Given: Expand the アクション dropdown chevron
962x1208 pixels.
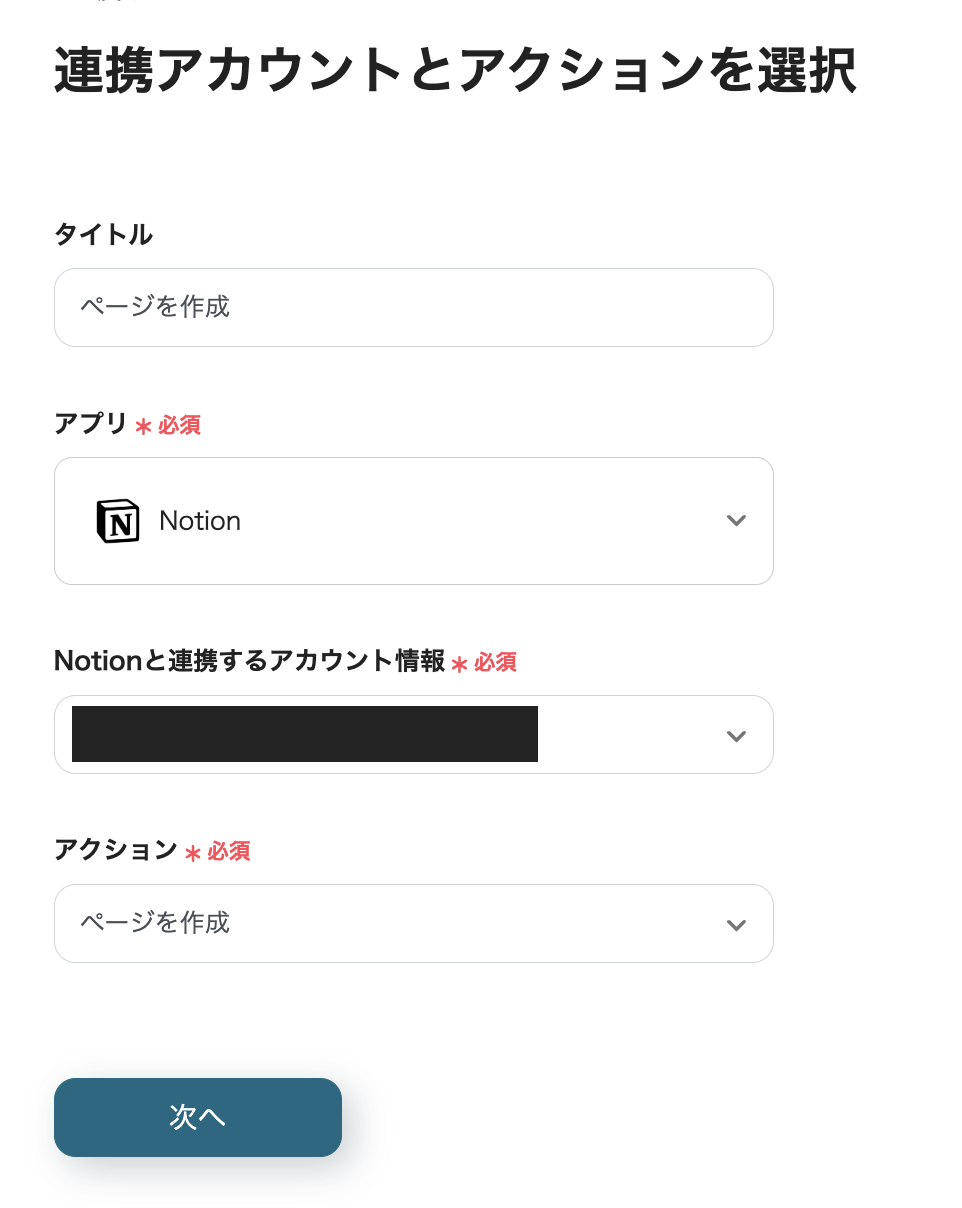Looking at the screenshot, I should point(736,925).
